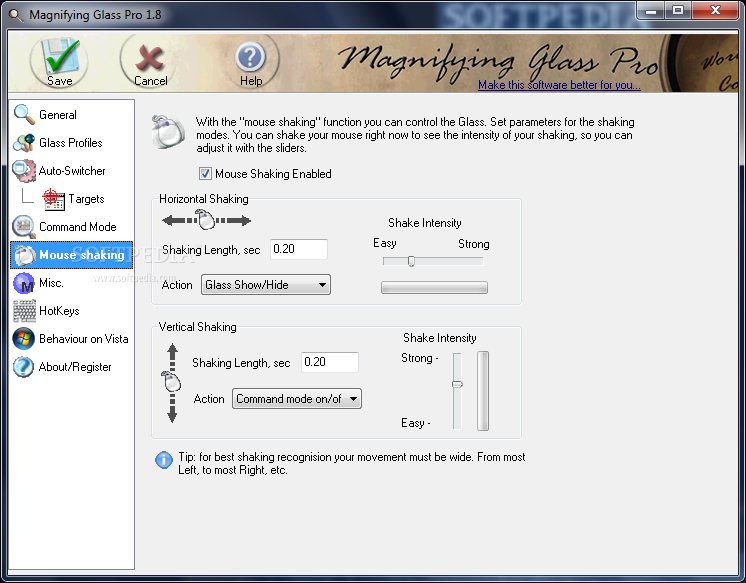Focus horizontal Shaking Length field
This screenshot has width=746, height=583.
click(x=299, y=249)
